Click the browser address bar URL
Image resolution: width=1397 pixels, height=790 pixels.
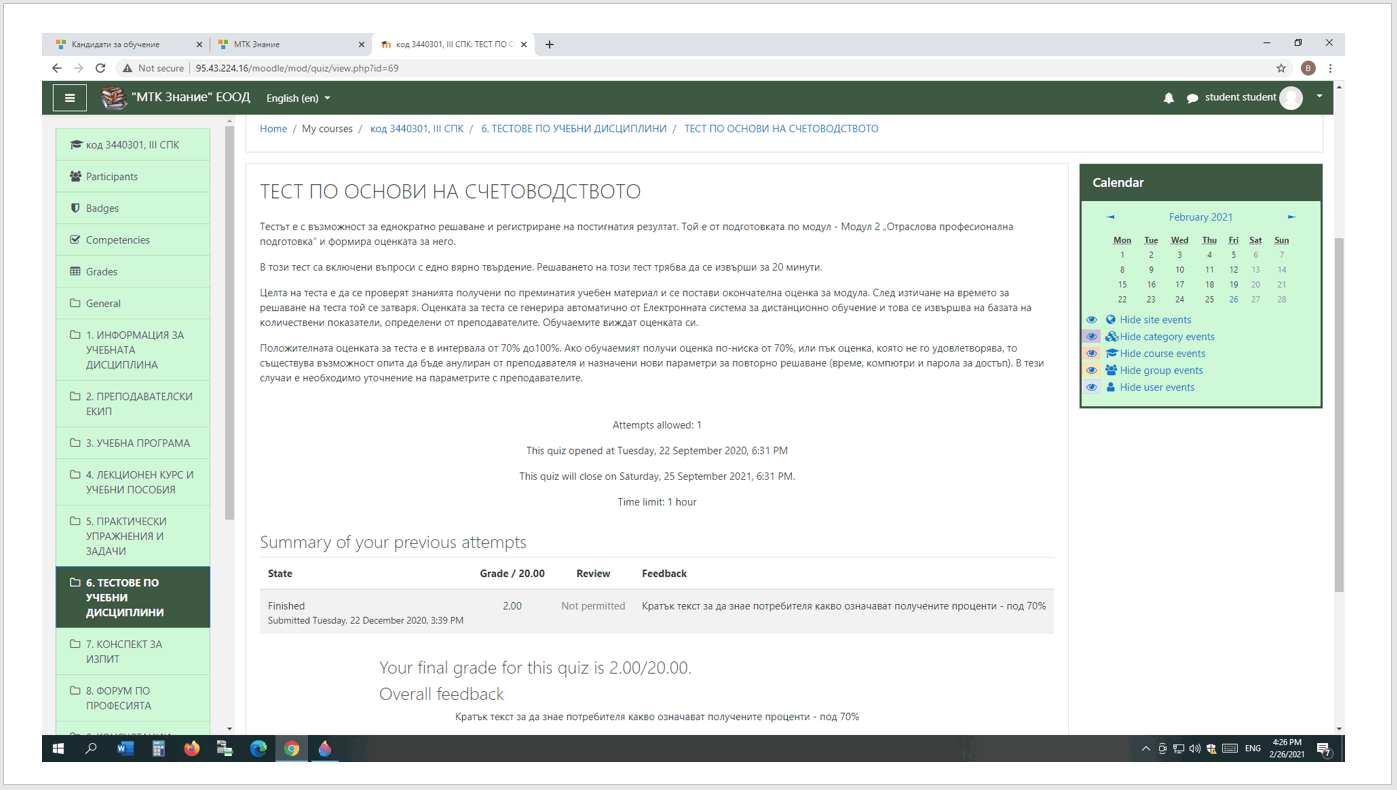(297, 68)
